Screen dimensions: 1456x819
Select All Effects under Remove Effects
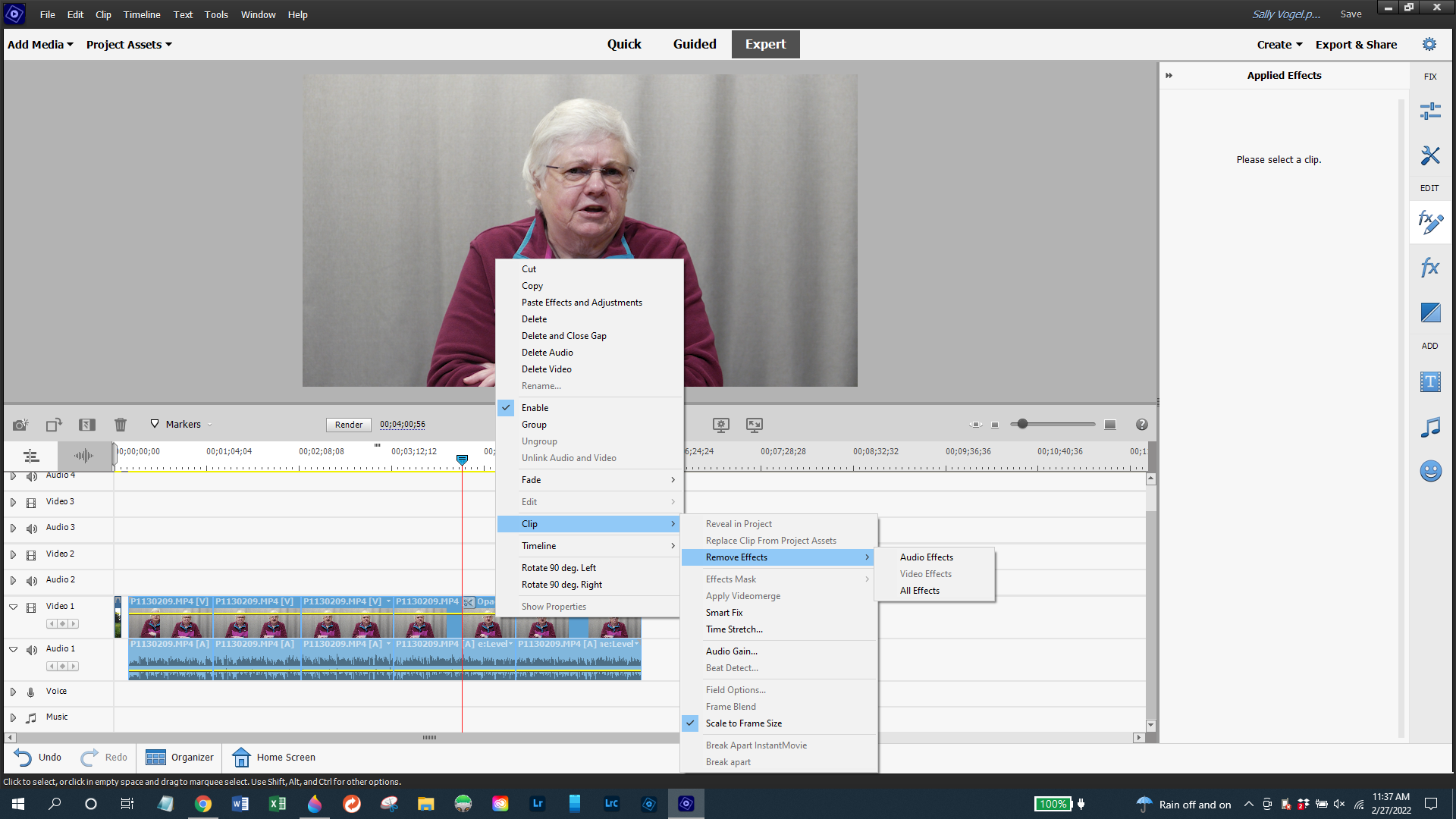click(919, 590)
